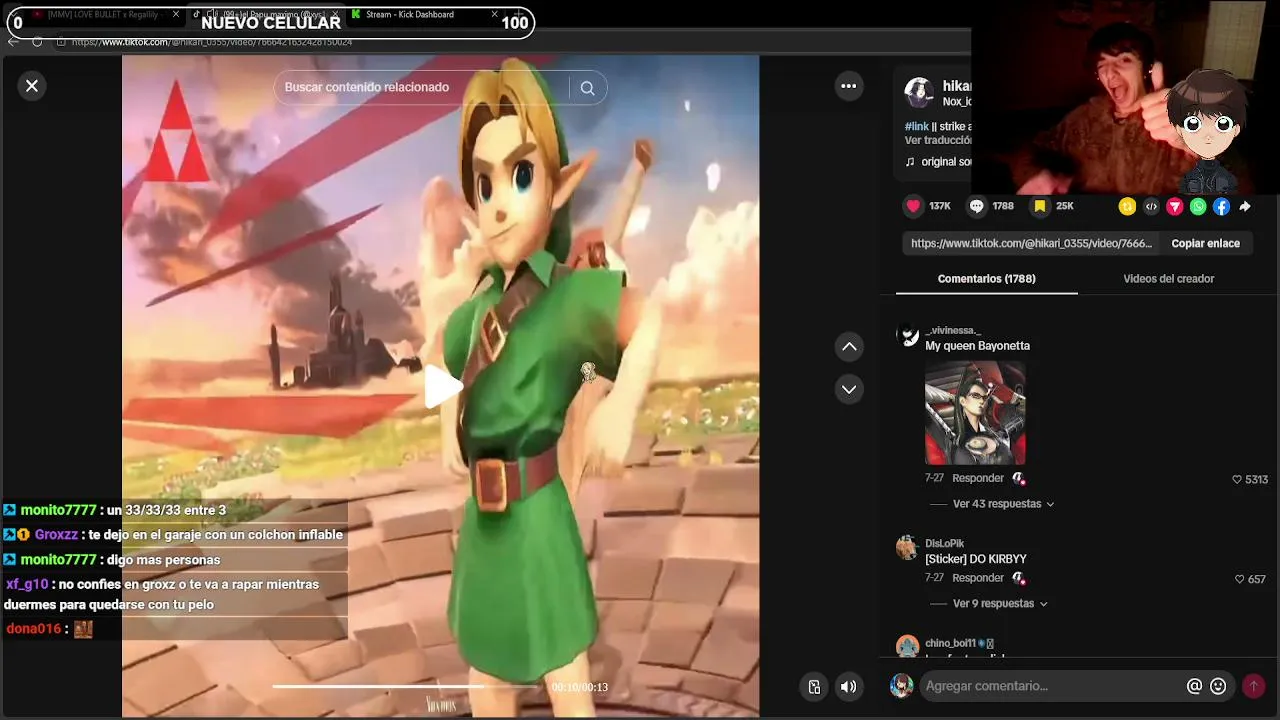Open more share options arrow

tap(1245, 207)
